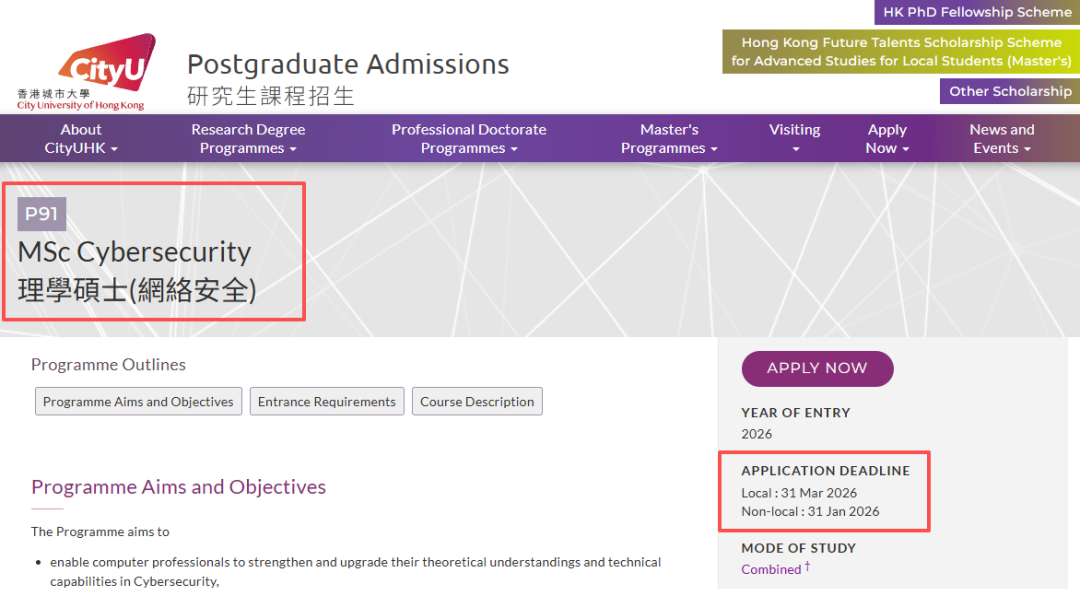Expand the Research Degree Programmes dropdown
This screenshot has height=589, width=1080.
[x=247, y=137]
